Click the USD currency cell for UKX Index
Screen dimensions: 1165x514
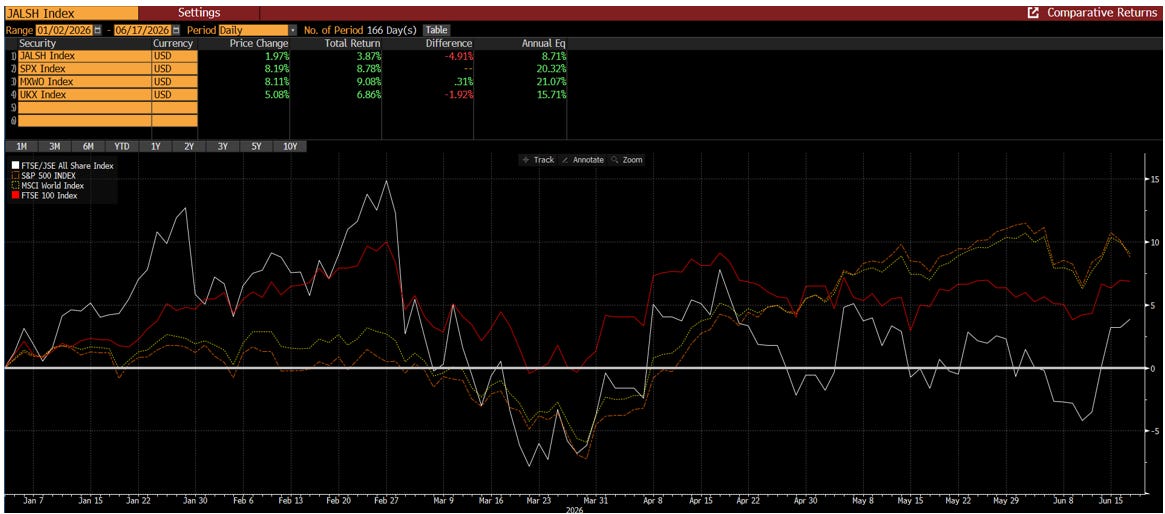175,94
